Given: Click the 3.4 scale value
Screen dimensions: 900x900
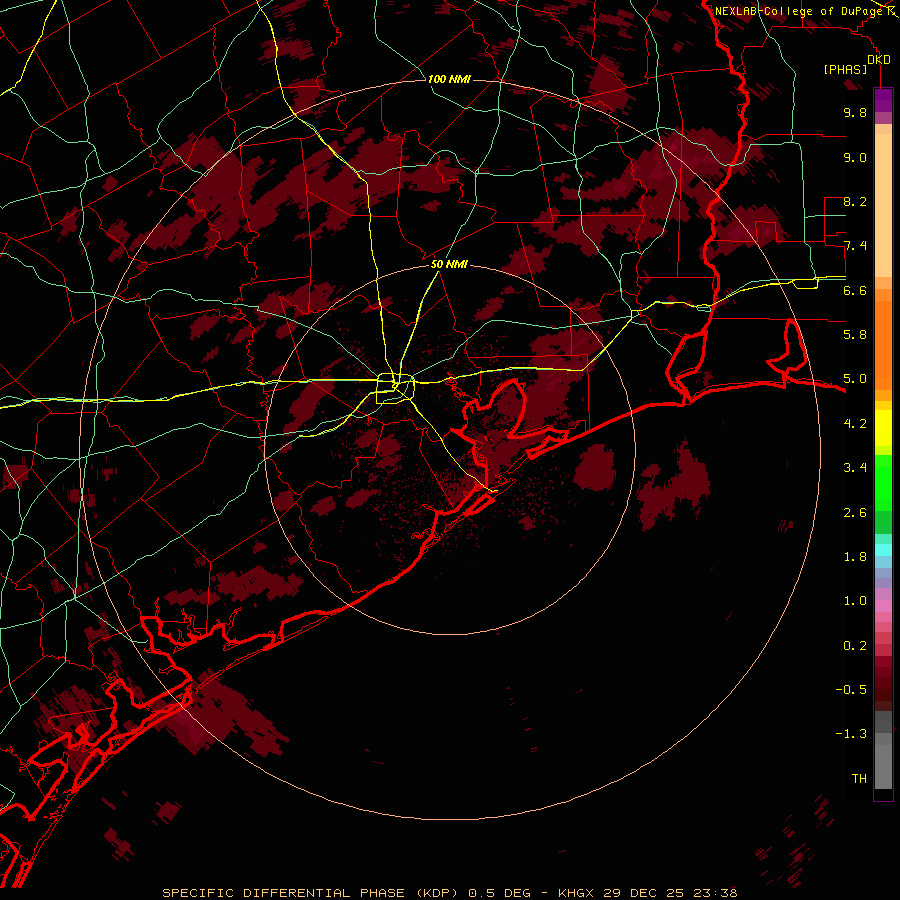Looking at the screenshot, I should pos(855,468).
